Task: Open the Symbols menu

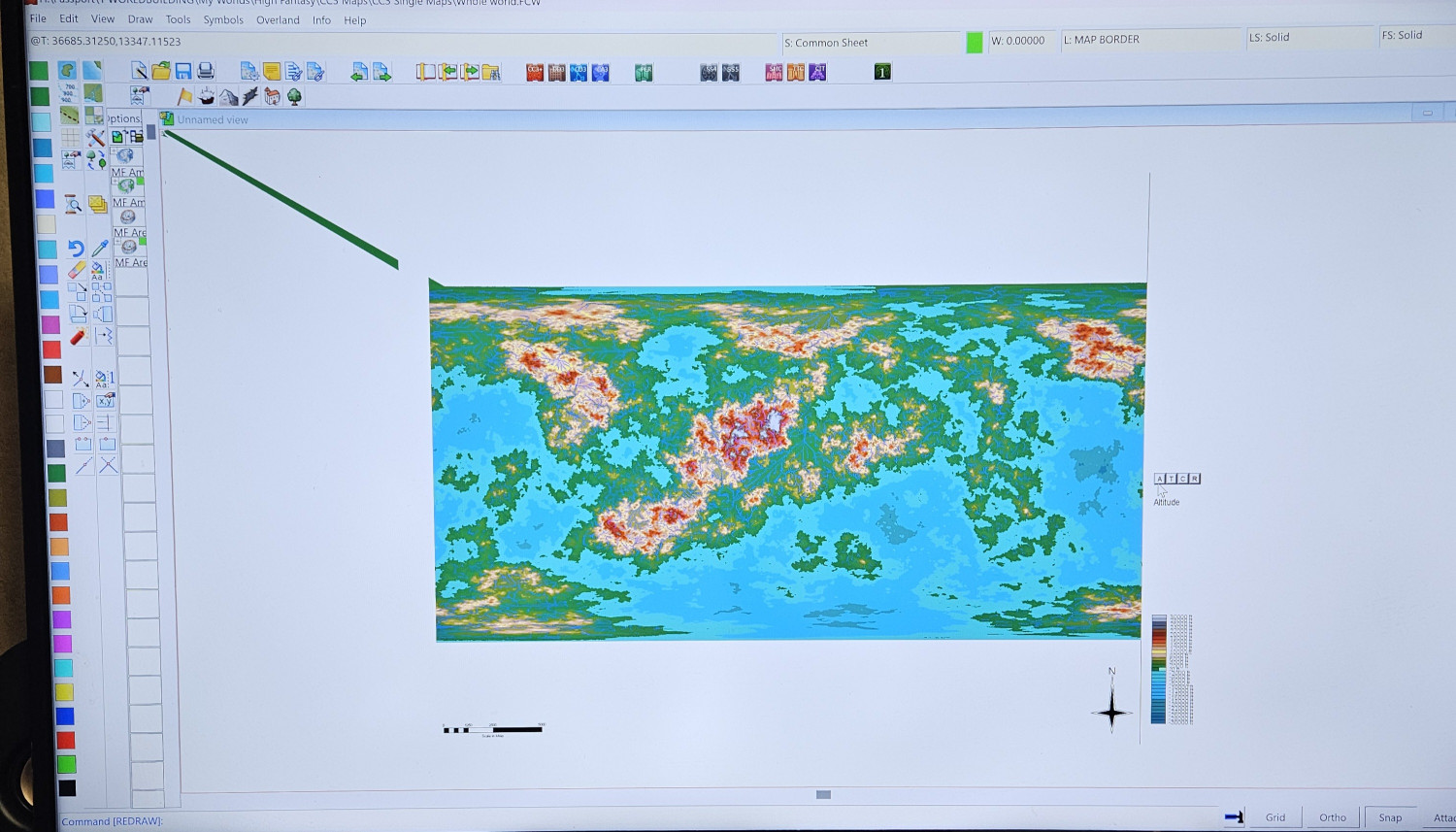Action: click(223, 19)
